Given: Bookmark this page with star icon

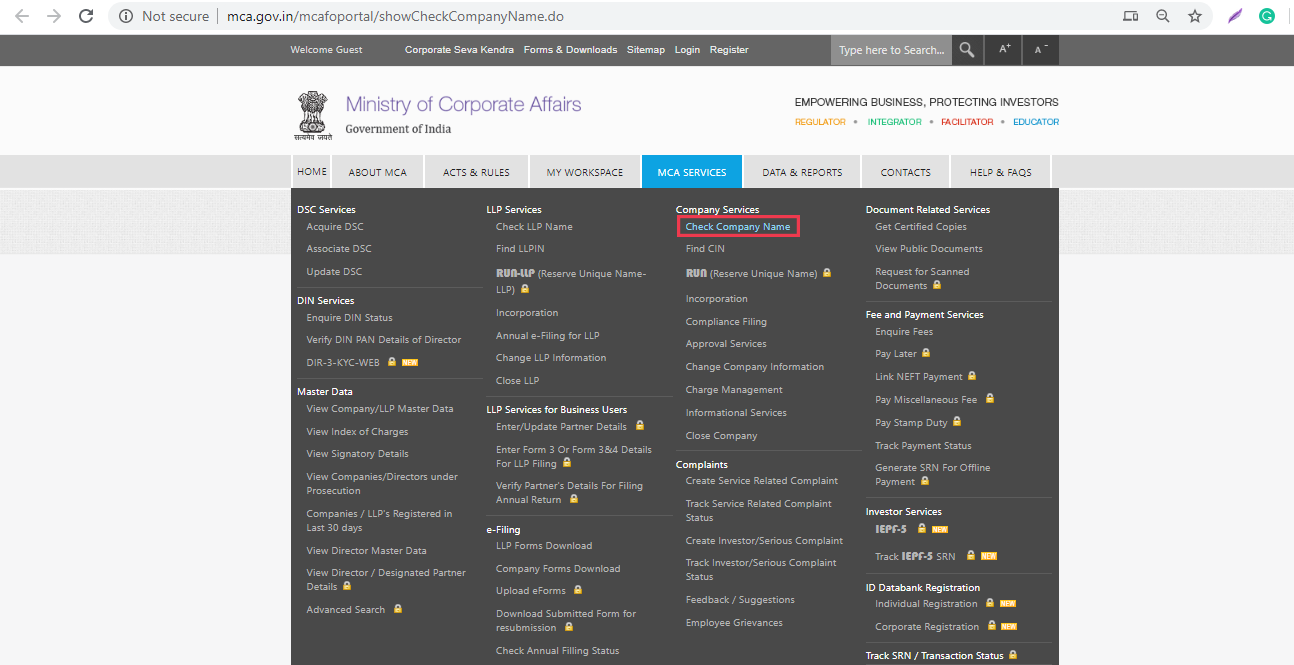Looking at the screenshot, I should point(1194,16).
